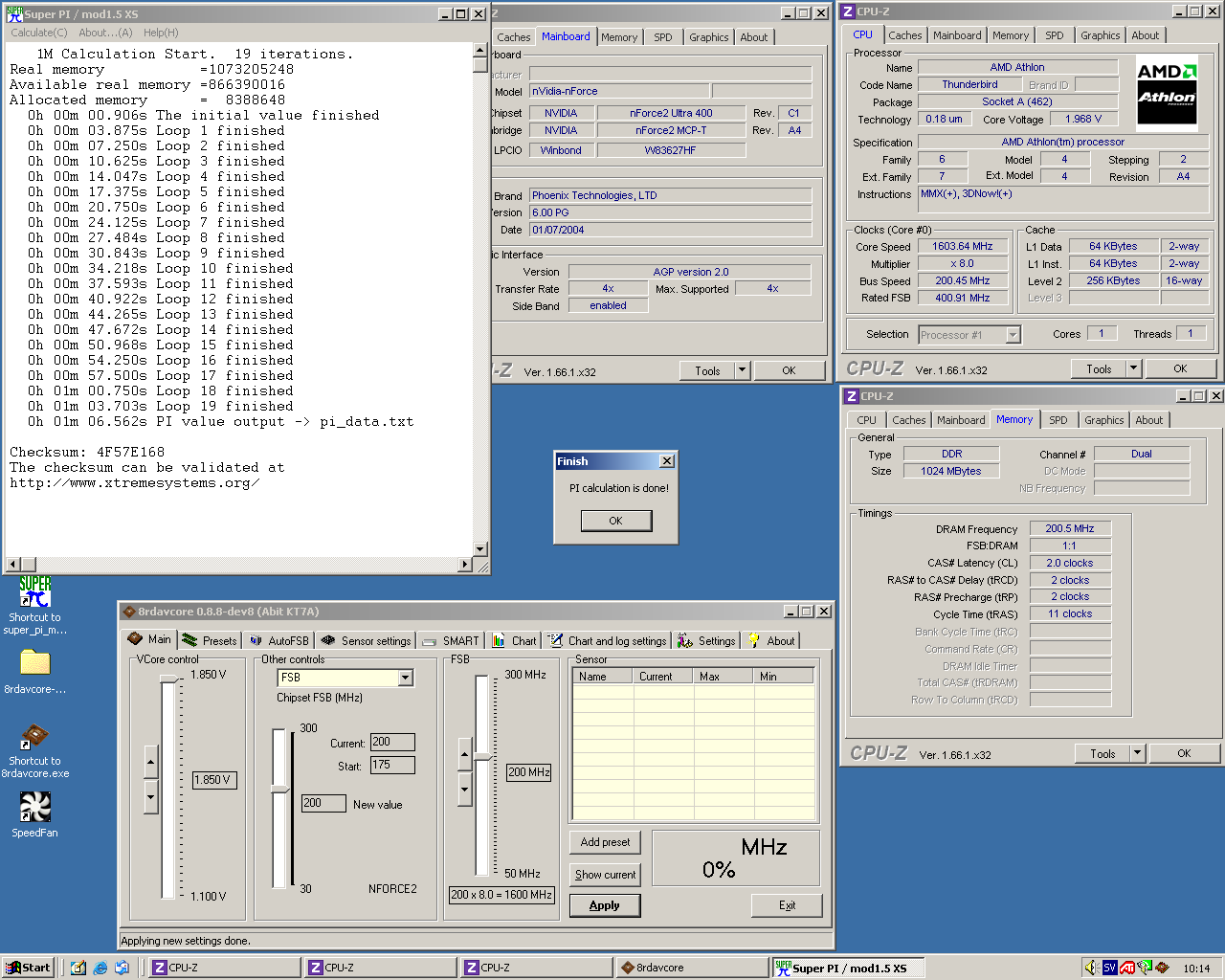
Task: Click the Super PI taskbar button
Action: (x=848, y=968)
